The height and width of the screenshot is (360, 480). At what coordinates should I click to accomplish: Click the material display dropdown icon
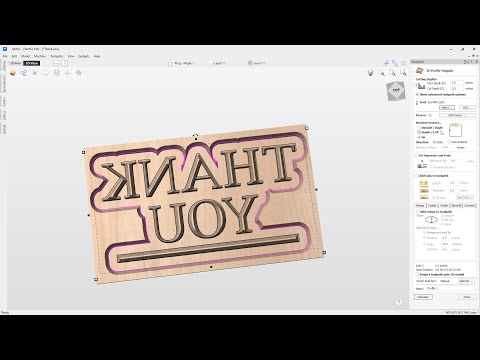pos(371,73)
